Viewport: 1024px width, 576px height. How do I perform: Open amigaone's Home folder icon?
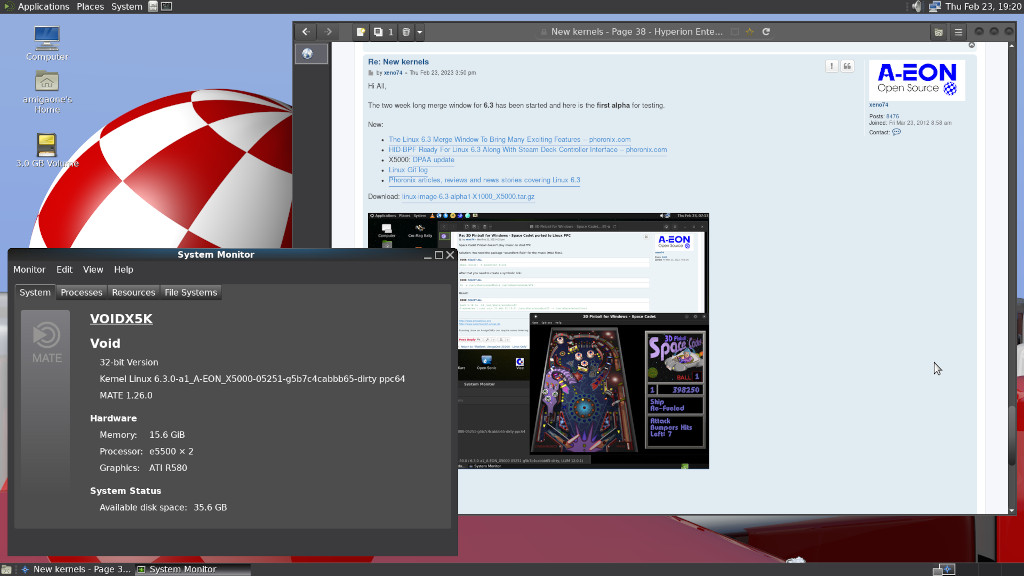47,91
